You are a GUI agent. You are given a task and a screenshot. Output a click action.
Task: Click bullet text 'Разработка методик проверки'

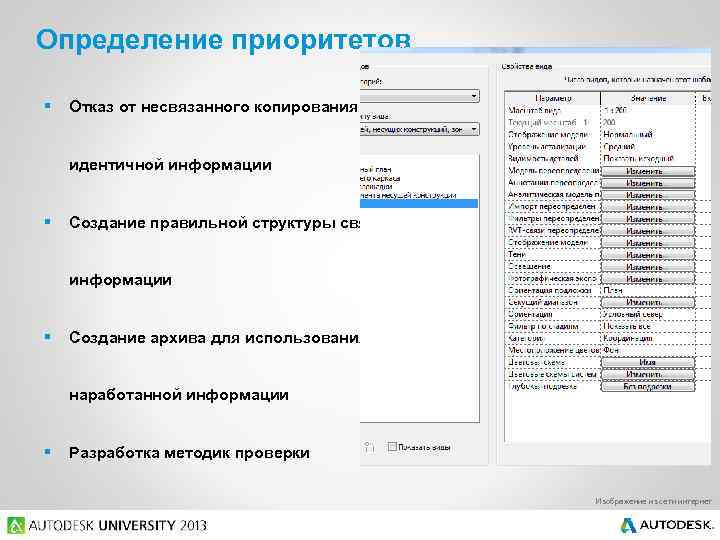pyautogui.click(x=189, y=453)
